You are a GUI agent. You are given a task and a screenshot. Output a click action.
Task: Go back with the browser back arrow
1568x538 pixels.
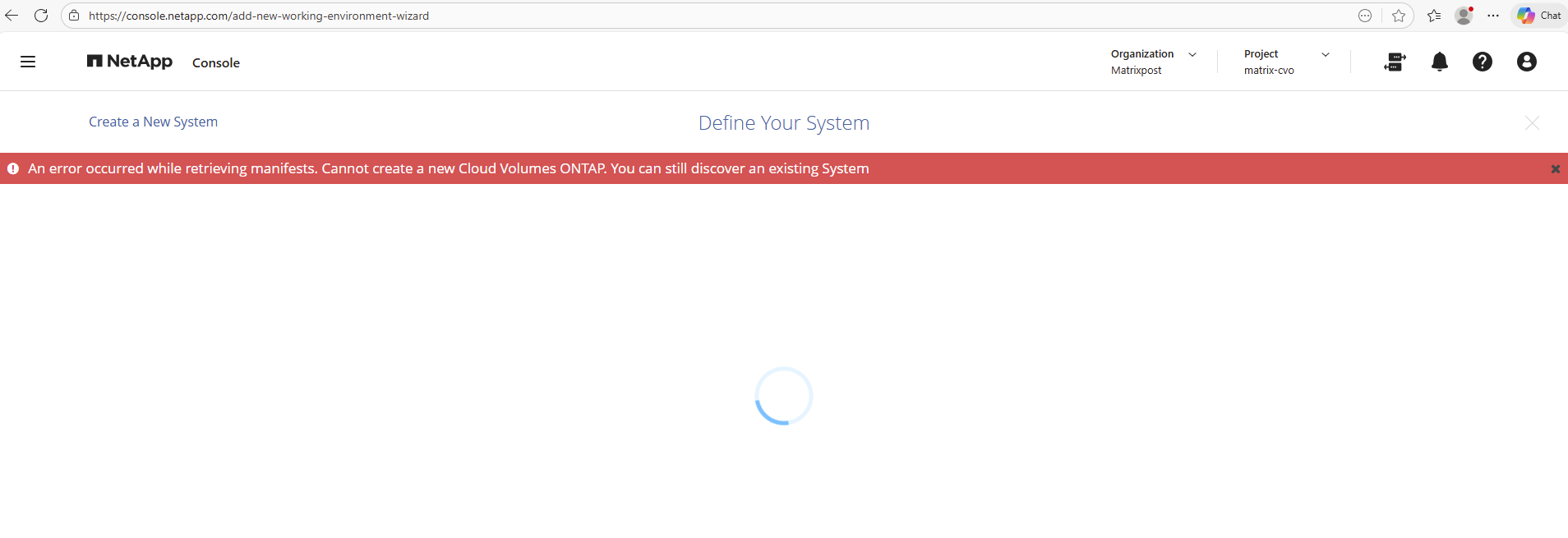coord(12,16)
